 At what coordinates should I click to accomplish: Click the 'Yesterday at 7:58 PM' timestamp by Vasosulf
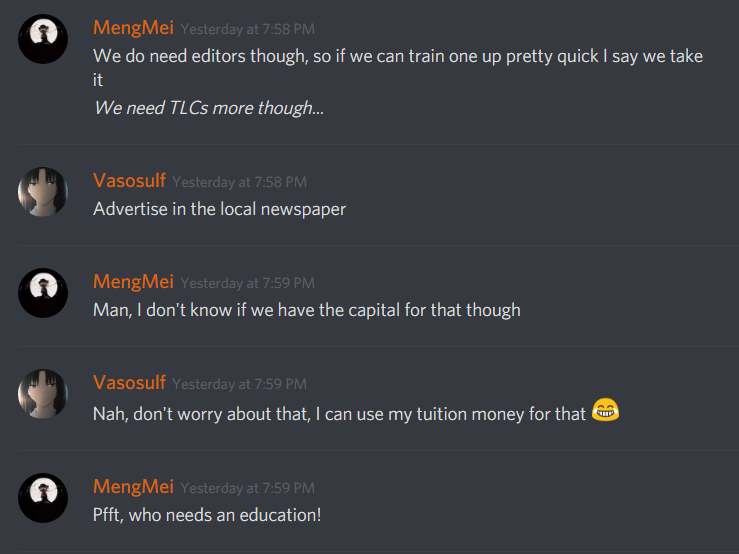(239, 182)
